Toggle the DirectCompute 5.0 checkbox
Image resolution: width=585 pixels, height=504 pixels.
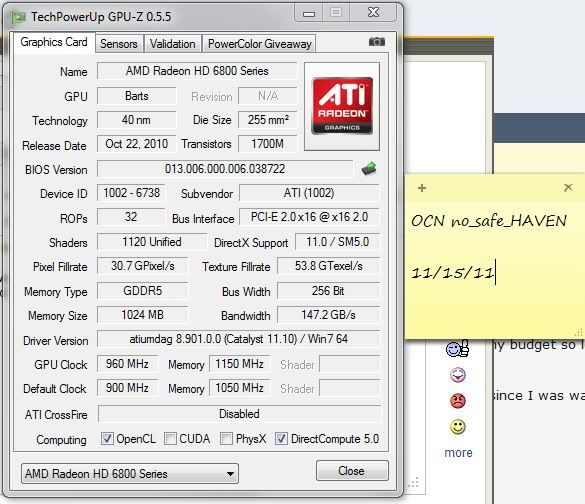pos(281,438)
